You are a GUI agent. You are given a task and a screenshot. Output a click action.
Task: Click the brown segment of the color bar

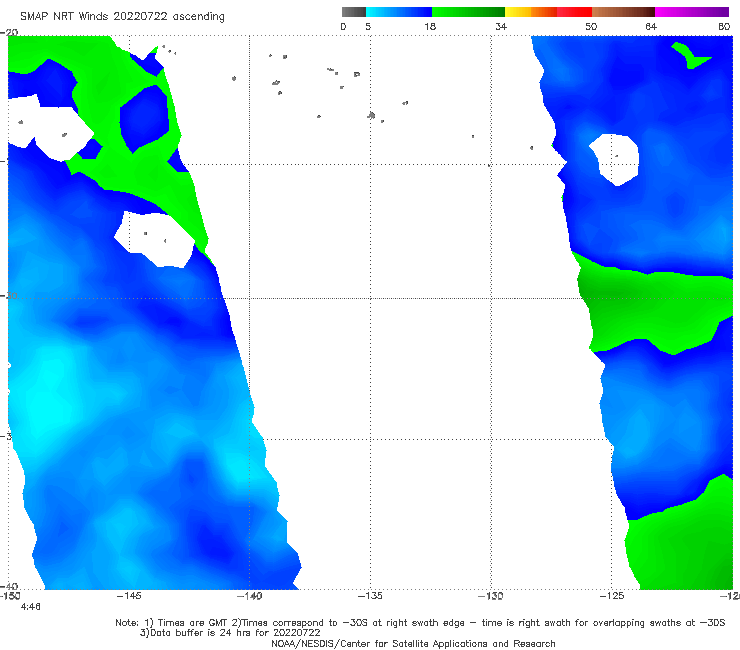pos(623,12)
